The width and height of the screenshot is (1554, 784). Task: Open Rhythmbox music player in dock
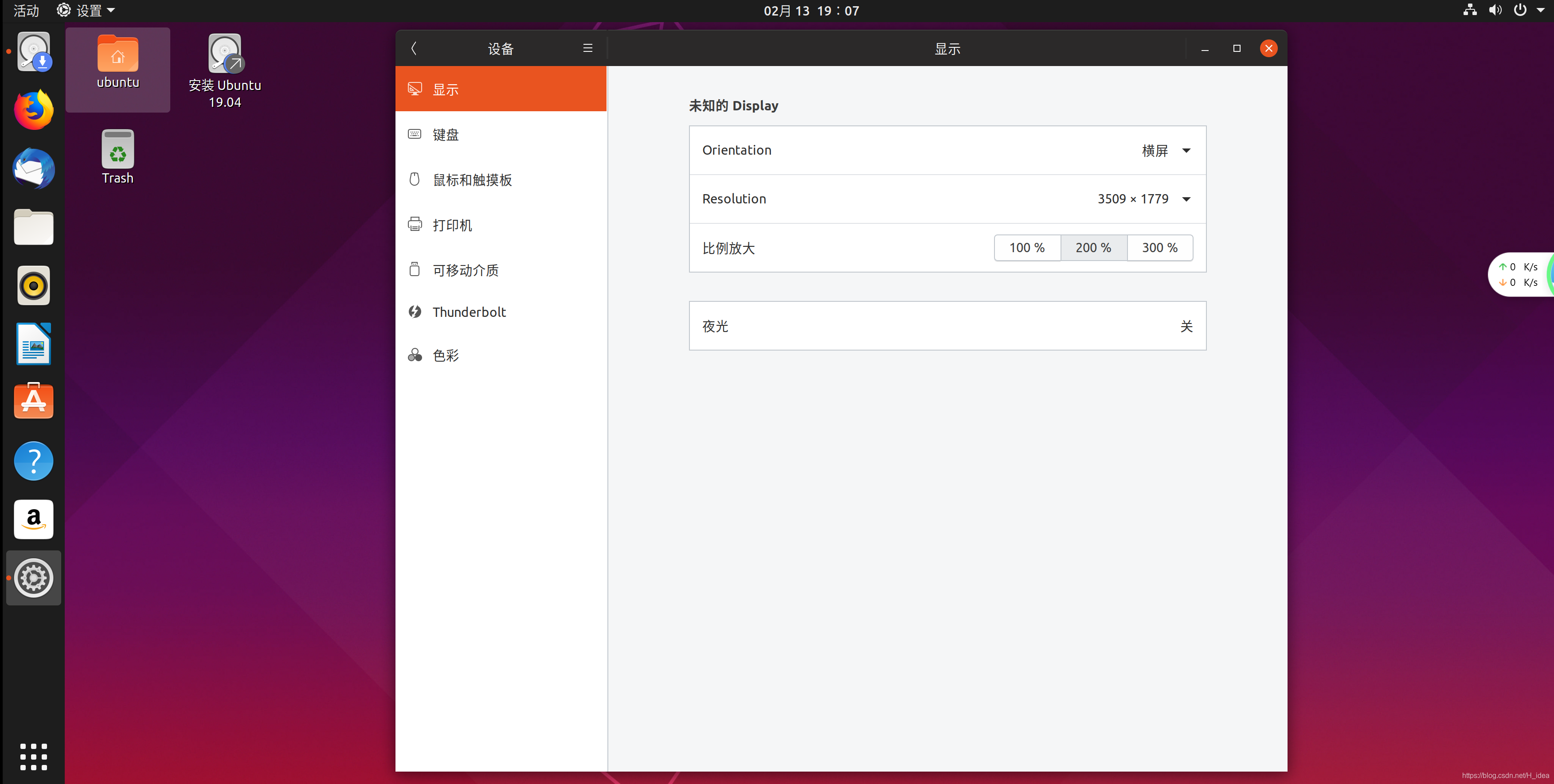tap(34, 285)
